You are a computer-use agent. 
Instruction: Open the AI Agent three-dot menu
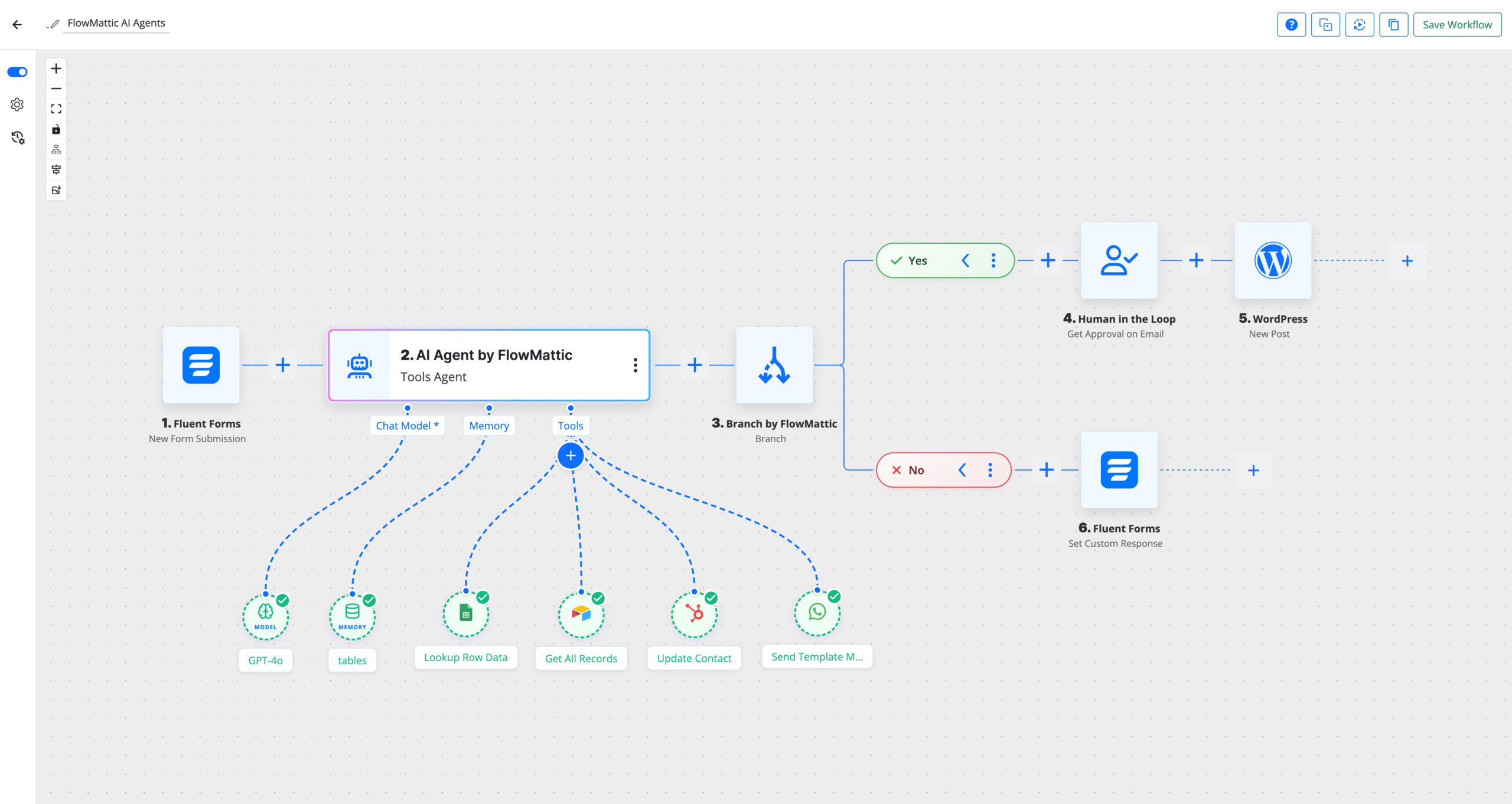coord(635,365)
